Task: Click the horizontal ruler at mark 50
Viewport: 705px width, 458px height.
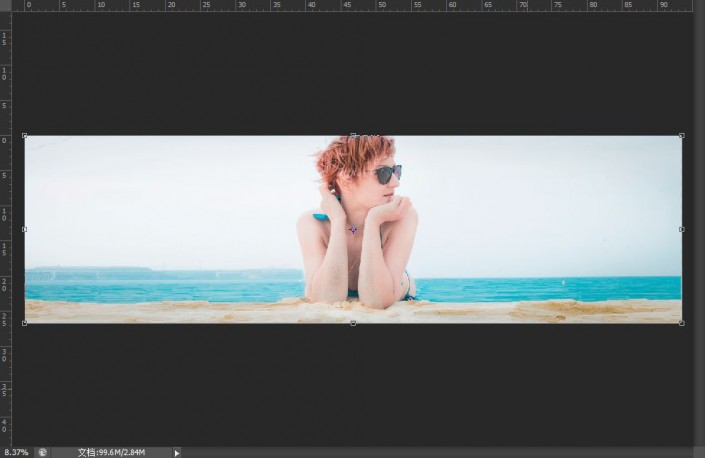Action: click(382, 5)
